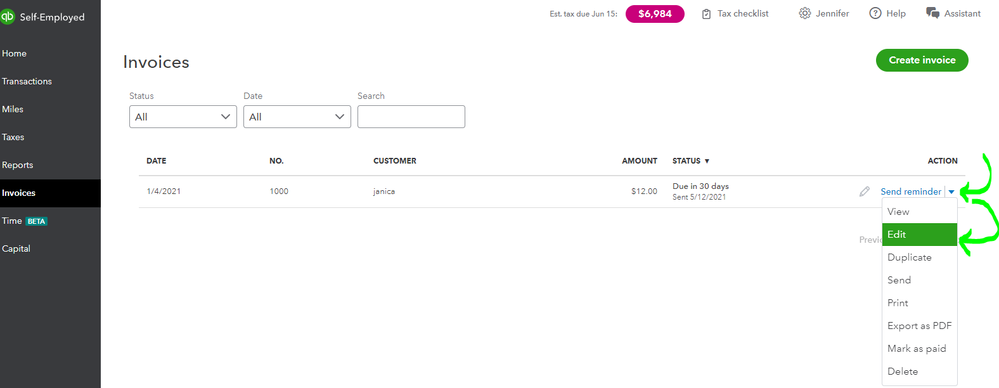999x388 pixels.
Task: Click the Create invoice button
Action: (x=922, y=60)
